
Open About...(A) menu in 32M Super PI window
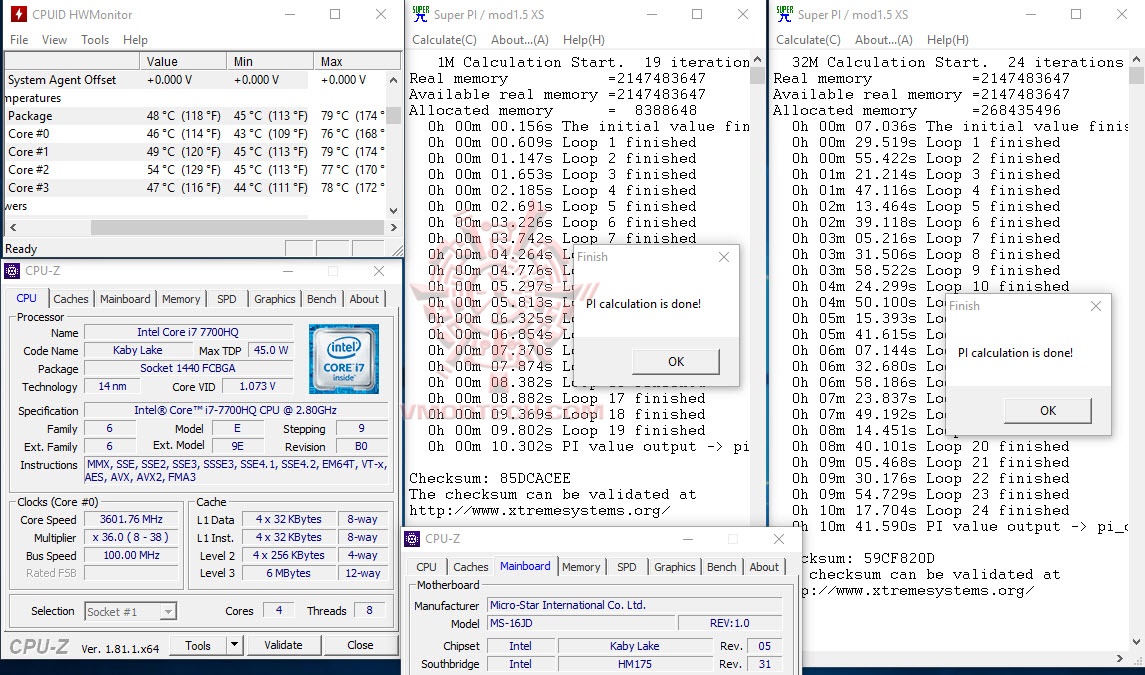[x=884, y=39]
